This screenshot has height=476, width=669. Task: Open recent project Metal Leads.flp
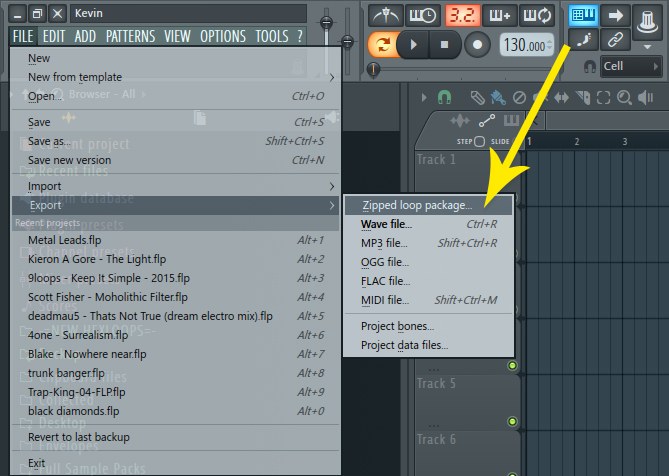[65, 240]
